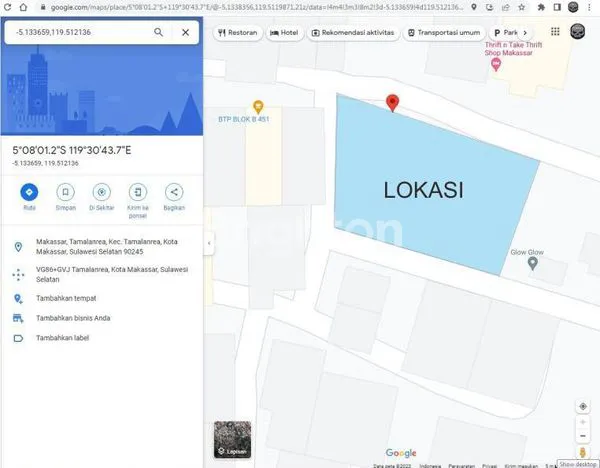This screenshot has width=600, height=468.
Task: Clear the search with the X button
Action: [x=186, y=33]
